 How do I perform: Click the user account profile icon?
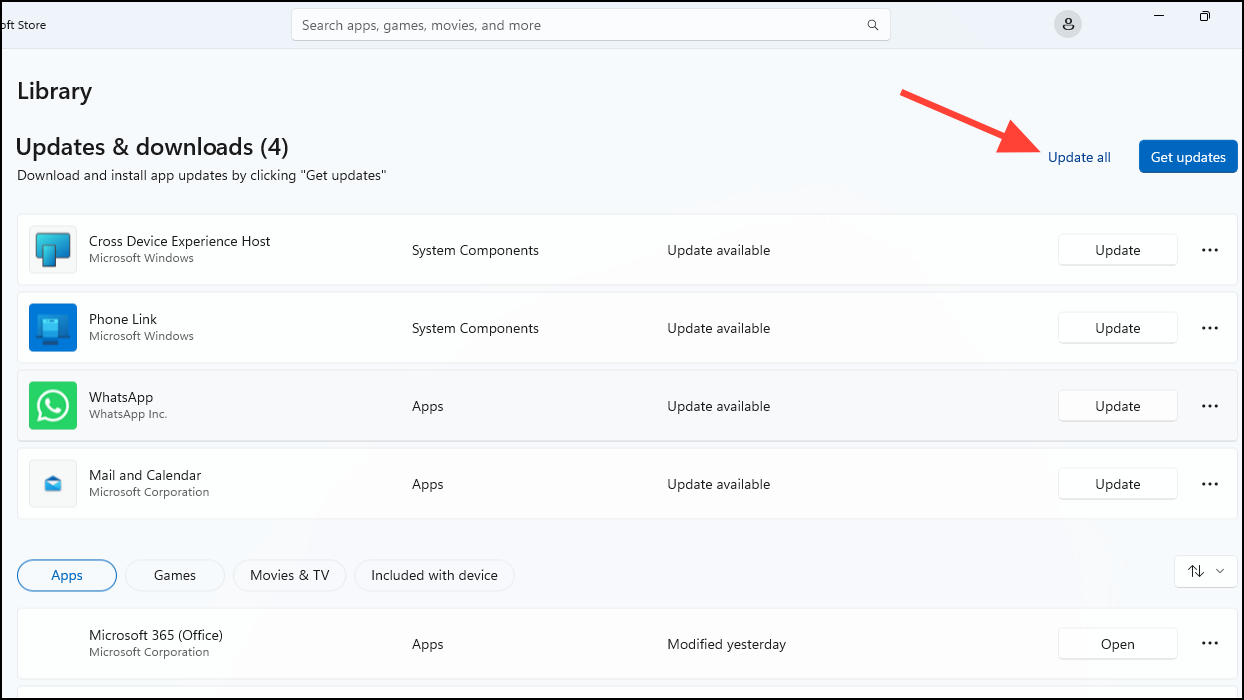point(1067,23)
